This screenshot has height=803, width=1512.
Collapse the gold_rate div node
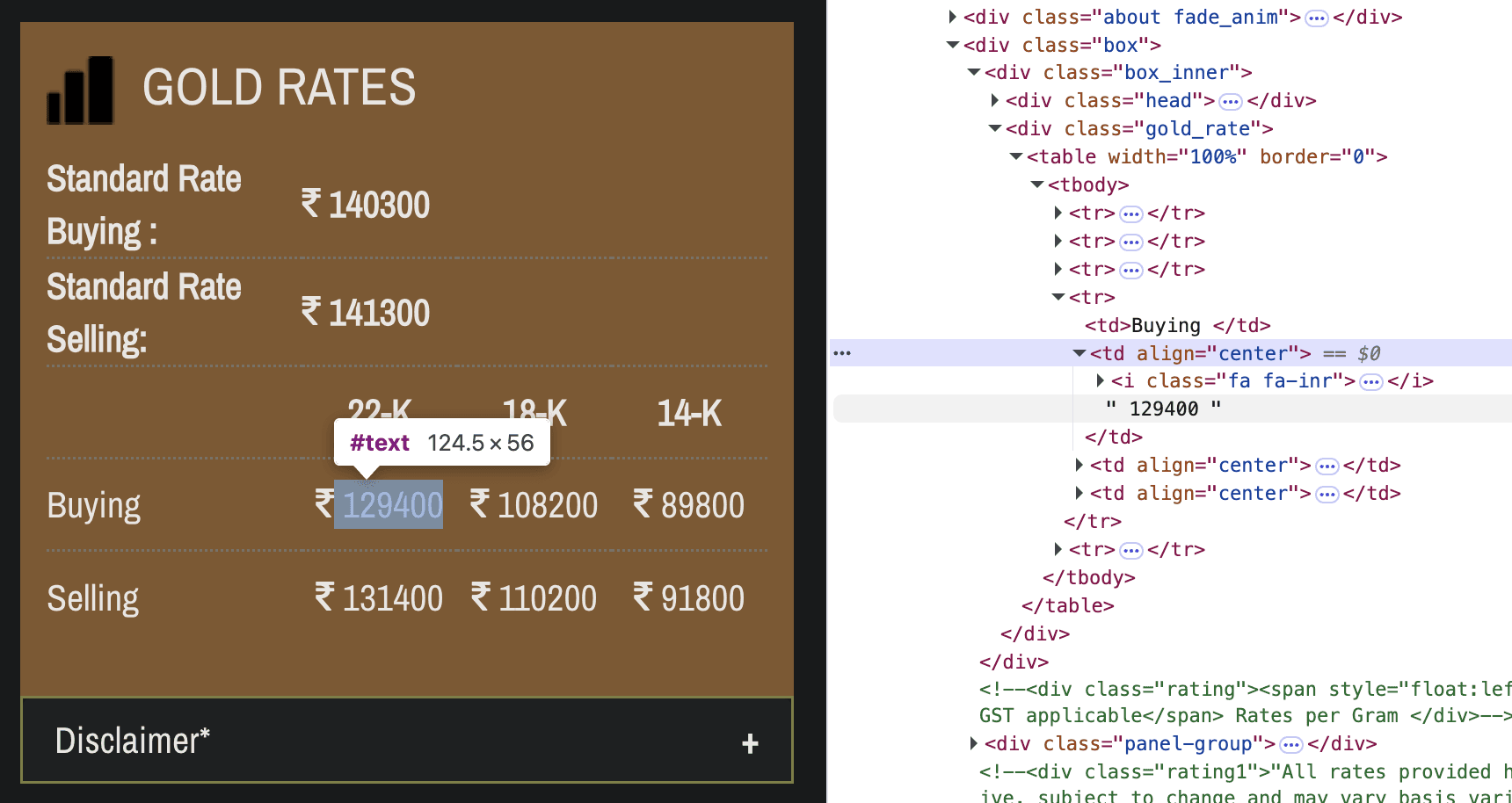(995, 128)
